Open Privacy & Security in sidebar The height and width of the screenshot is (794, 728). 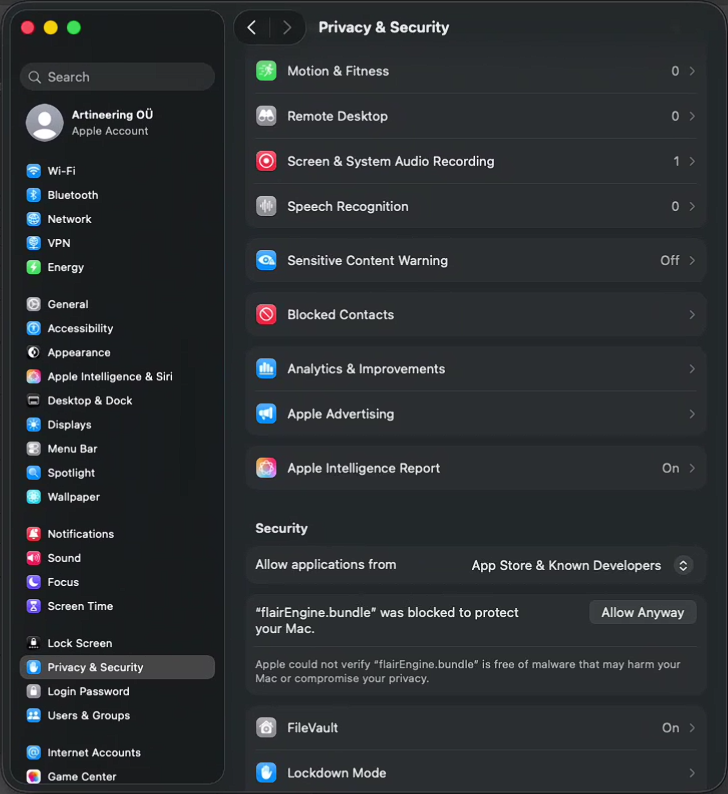click(117, 667)
